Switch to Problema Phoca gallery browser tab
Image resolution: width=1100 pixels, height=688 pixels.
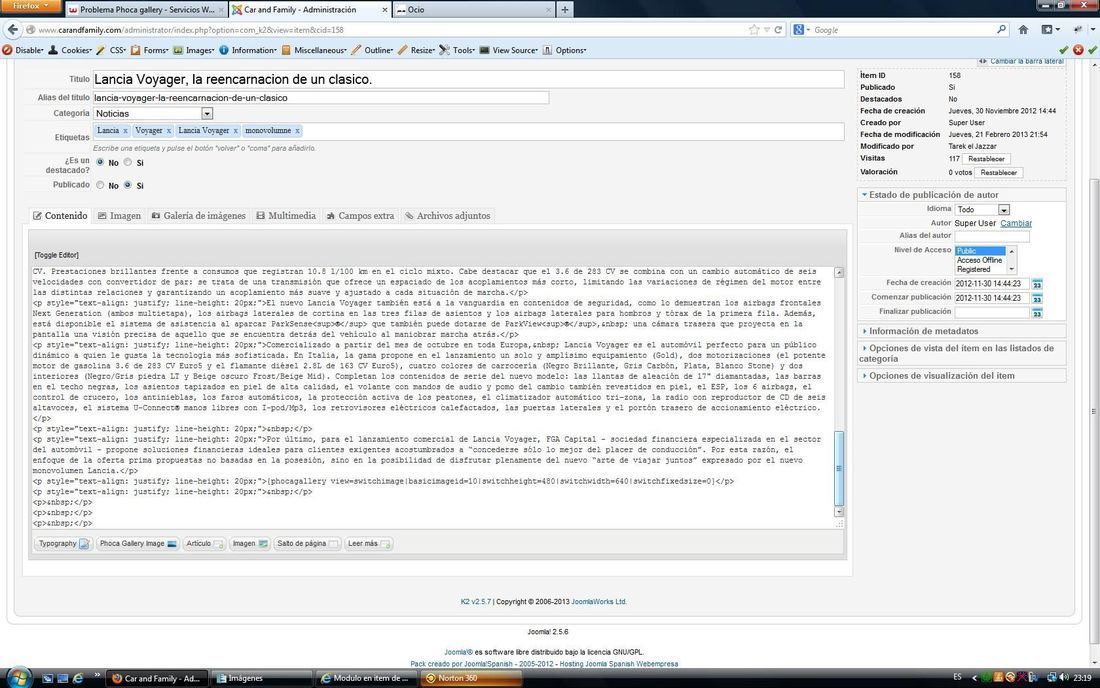point(146,10)
